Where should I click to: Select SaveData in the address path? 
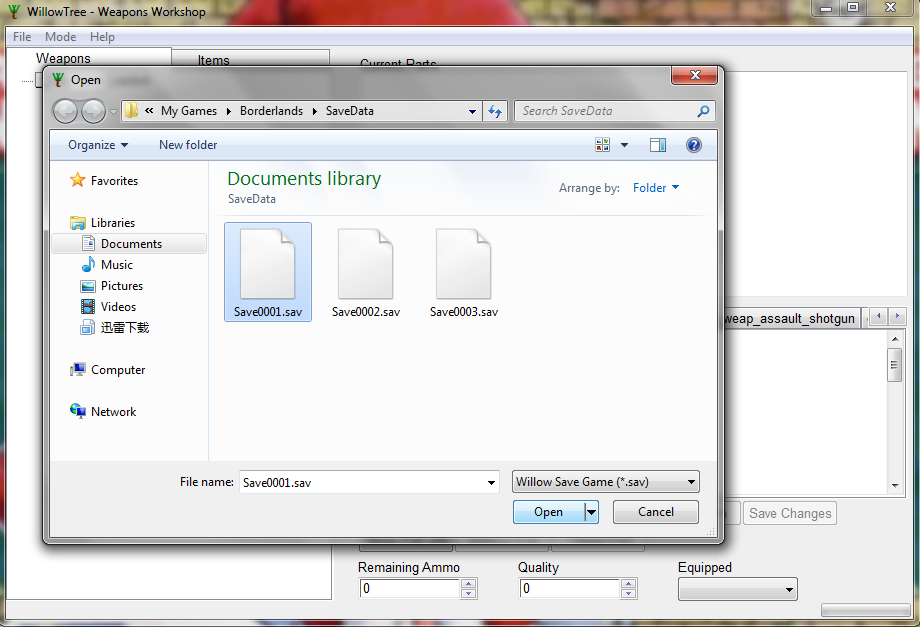click(x=350, y=111)
